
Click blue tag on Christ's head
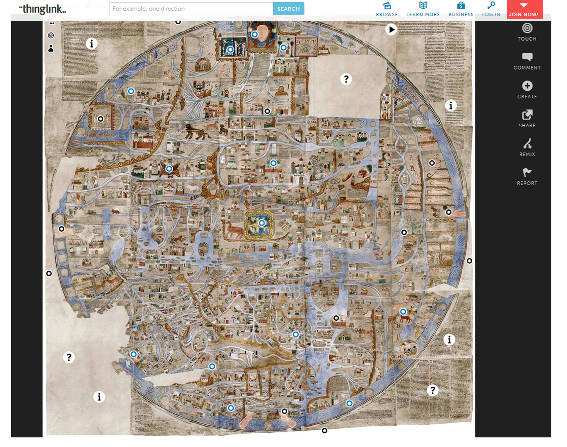click(255, 34)
